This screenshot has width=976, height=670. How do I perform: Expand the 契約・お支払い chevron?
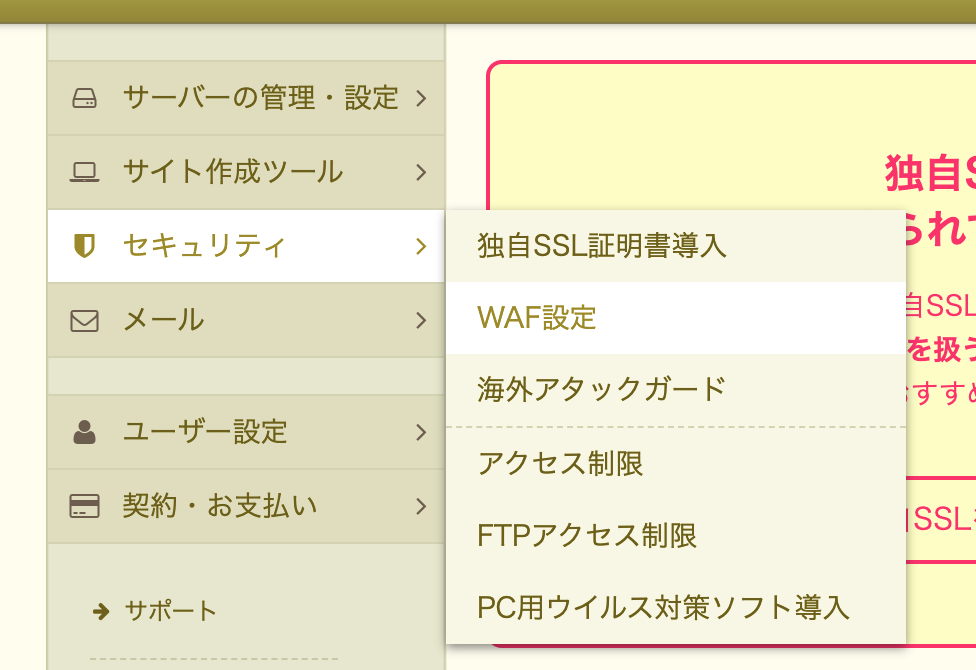click(x=421, y=506)
